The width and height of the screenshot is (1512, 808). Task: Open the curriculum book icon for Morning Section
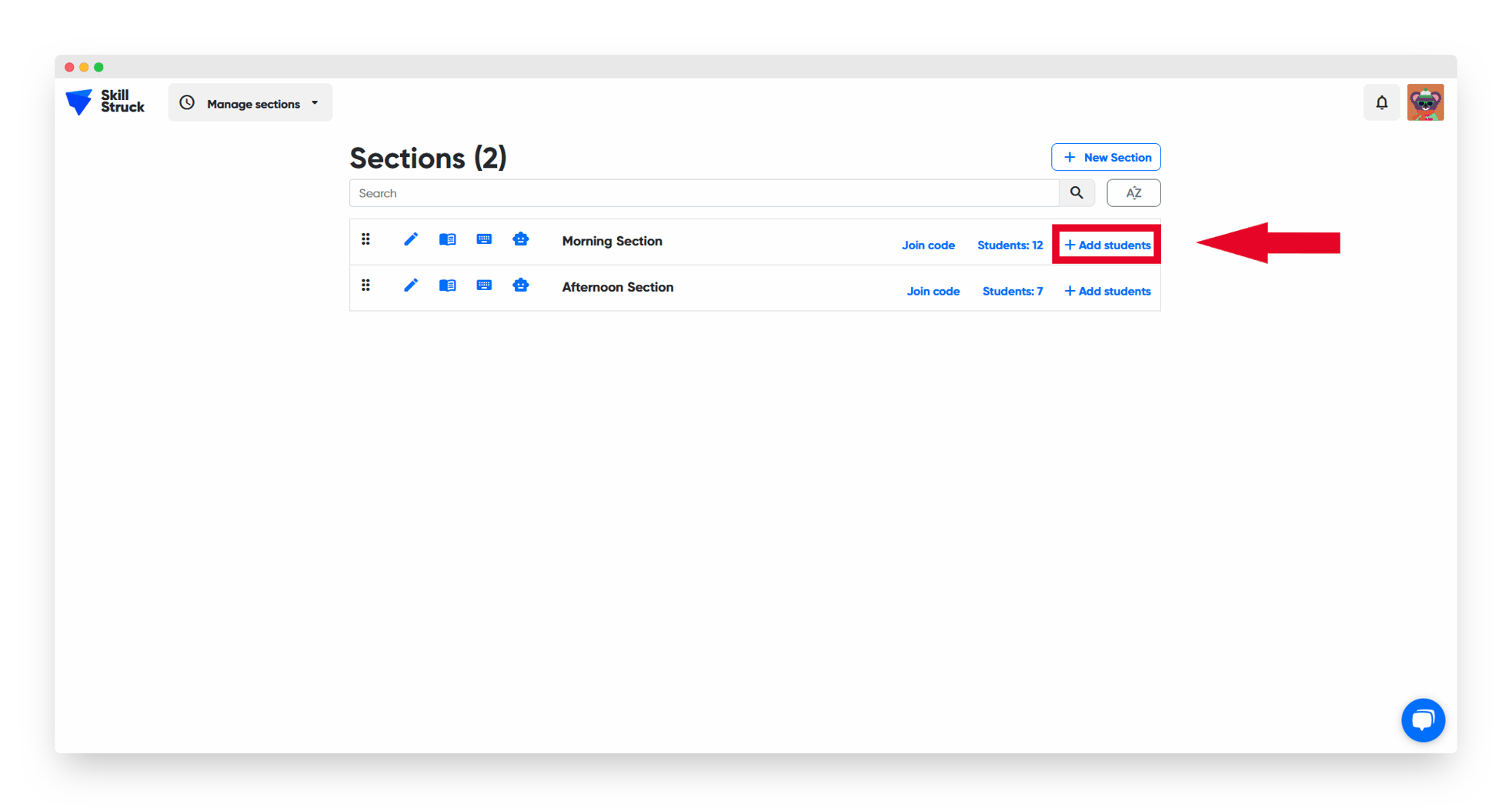[447, 239]
